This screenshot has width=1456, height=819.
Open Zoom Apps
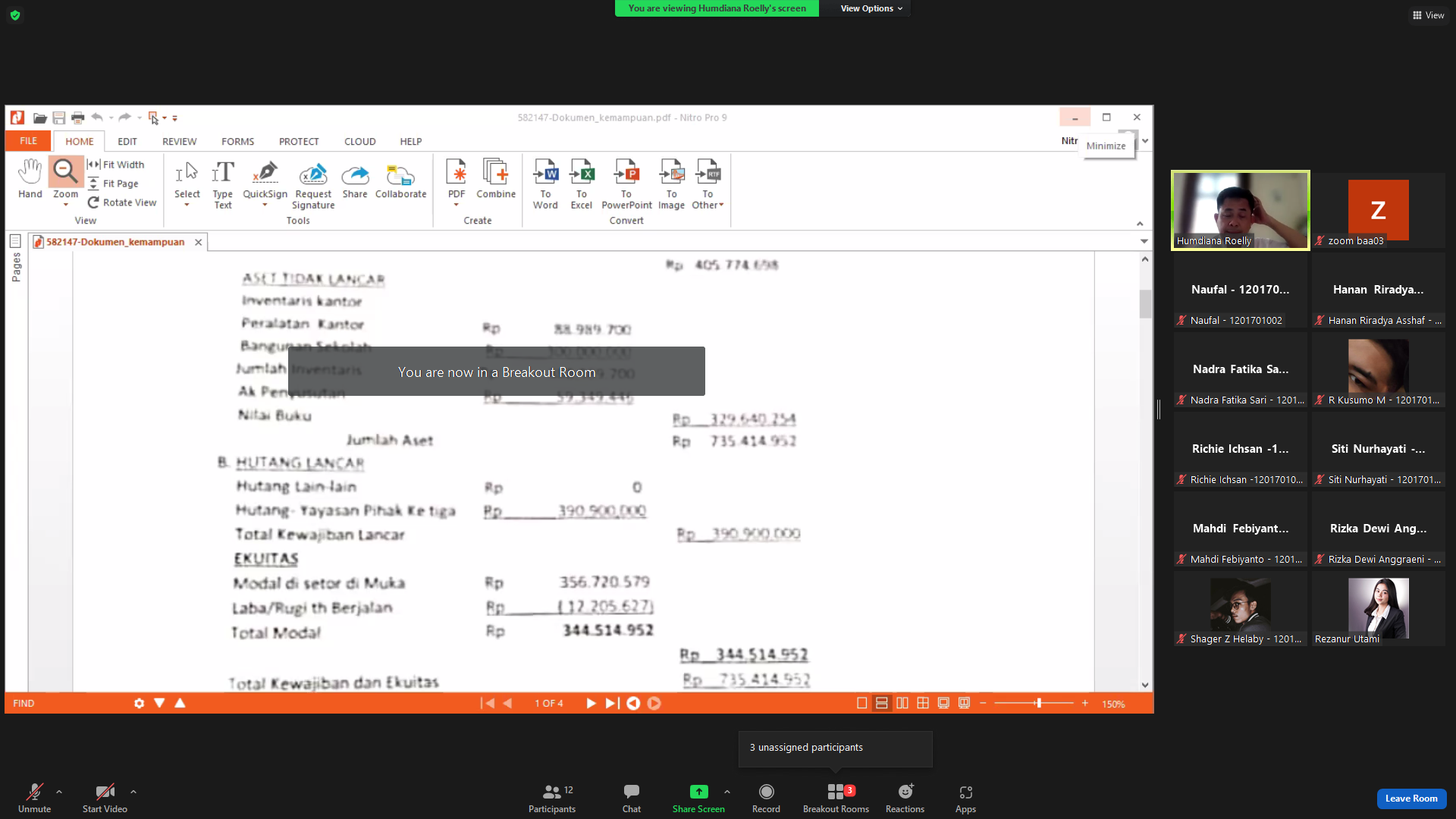pyautogui.click(x=965, y=799)
